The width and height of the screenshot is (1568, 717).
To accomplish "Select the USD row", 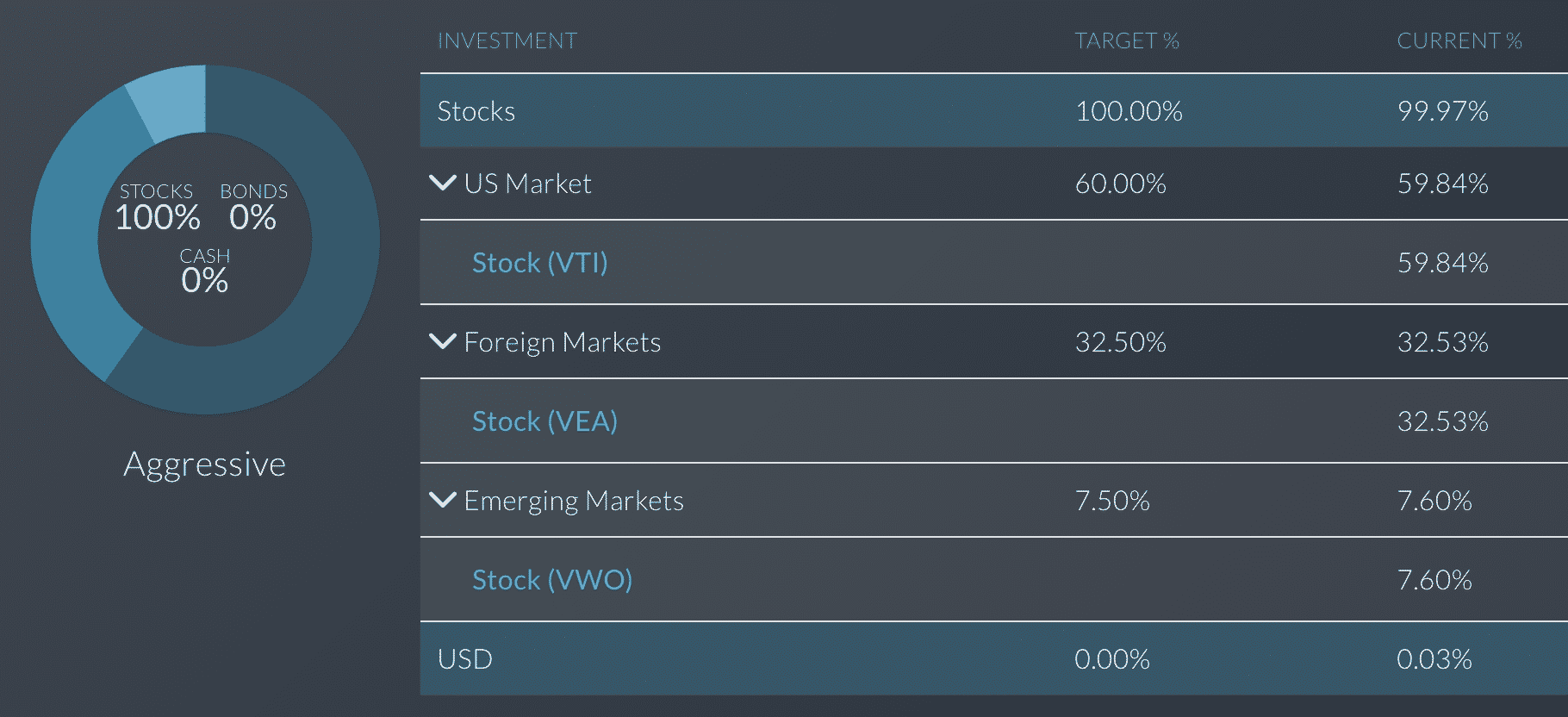I will point(994,658).
